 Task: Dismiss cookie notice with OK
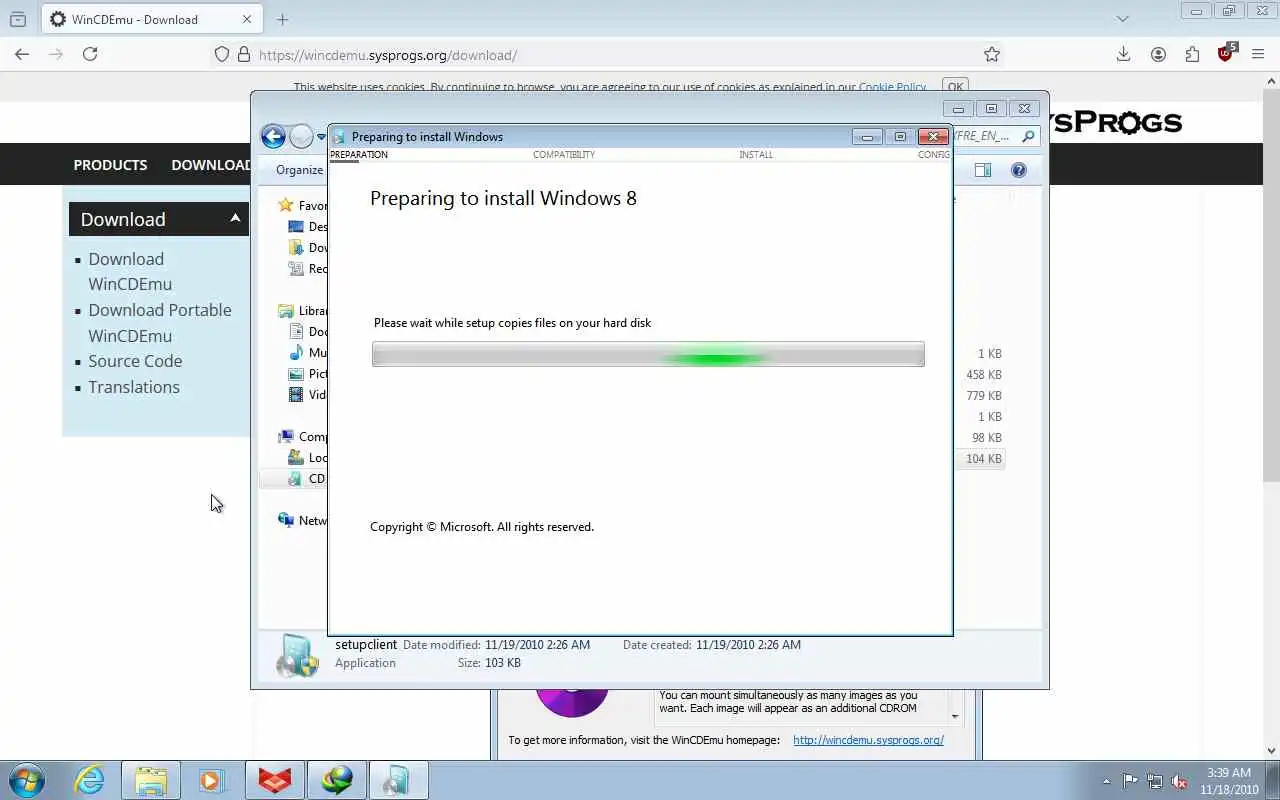955,87
